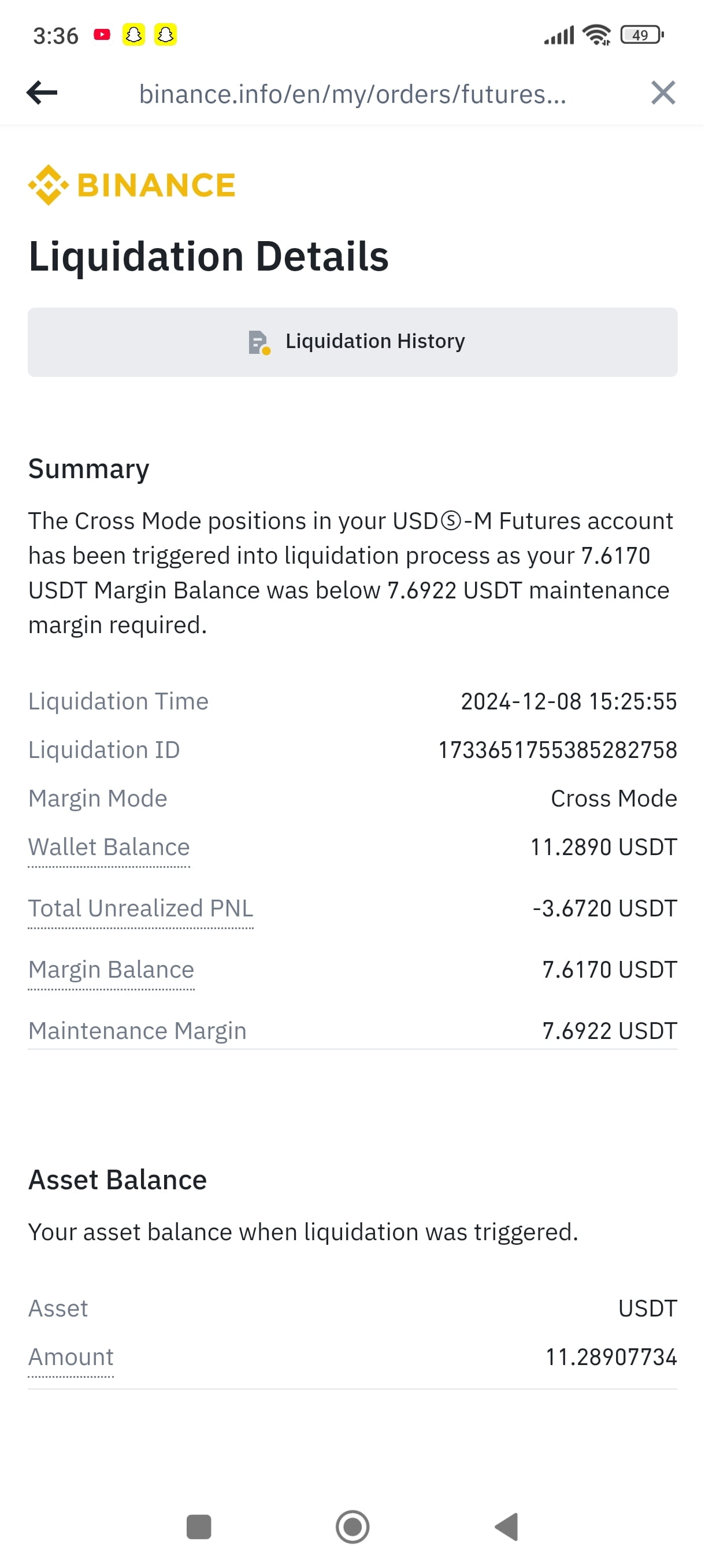The width and height of the screenshot is (705, 1568).
Task: Close the in-app browser with X
Action: coord(663,93)
